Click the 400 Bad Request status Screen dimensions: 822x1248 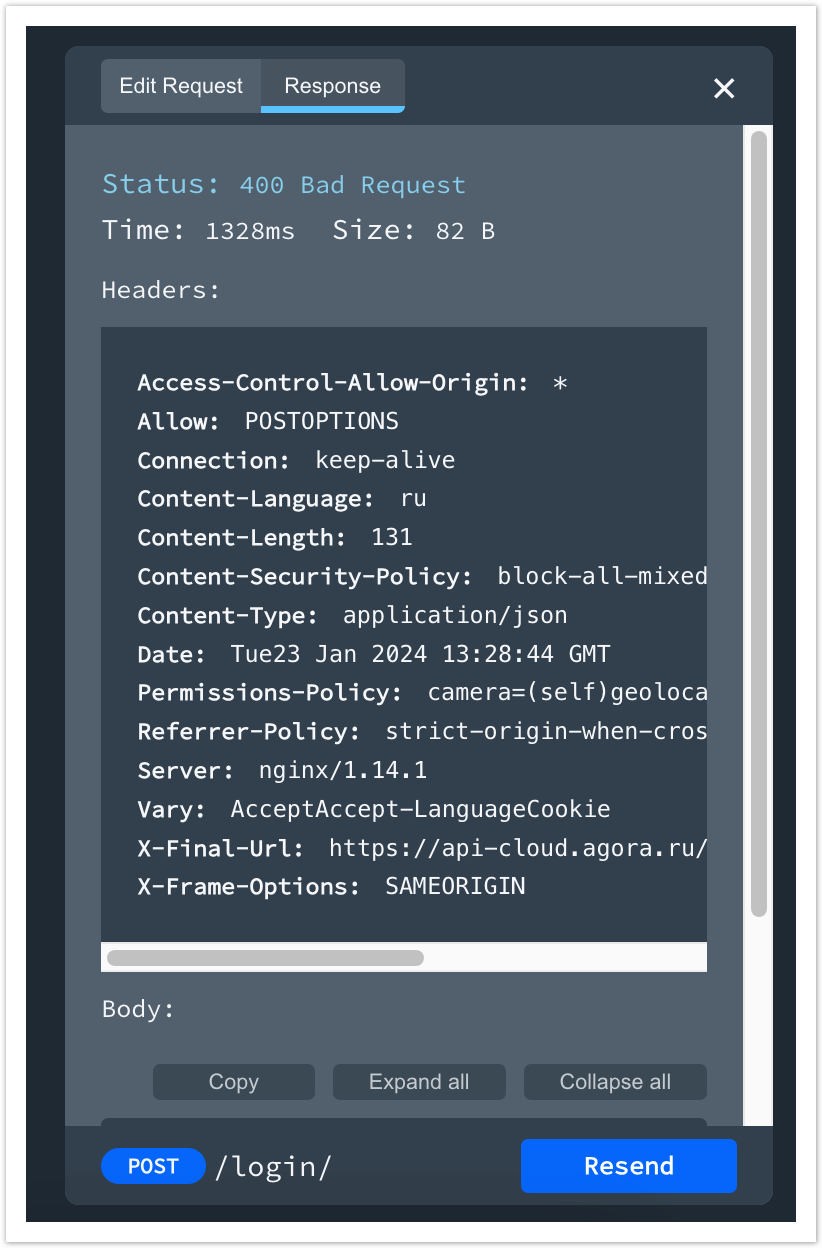tap(352, 185)
